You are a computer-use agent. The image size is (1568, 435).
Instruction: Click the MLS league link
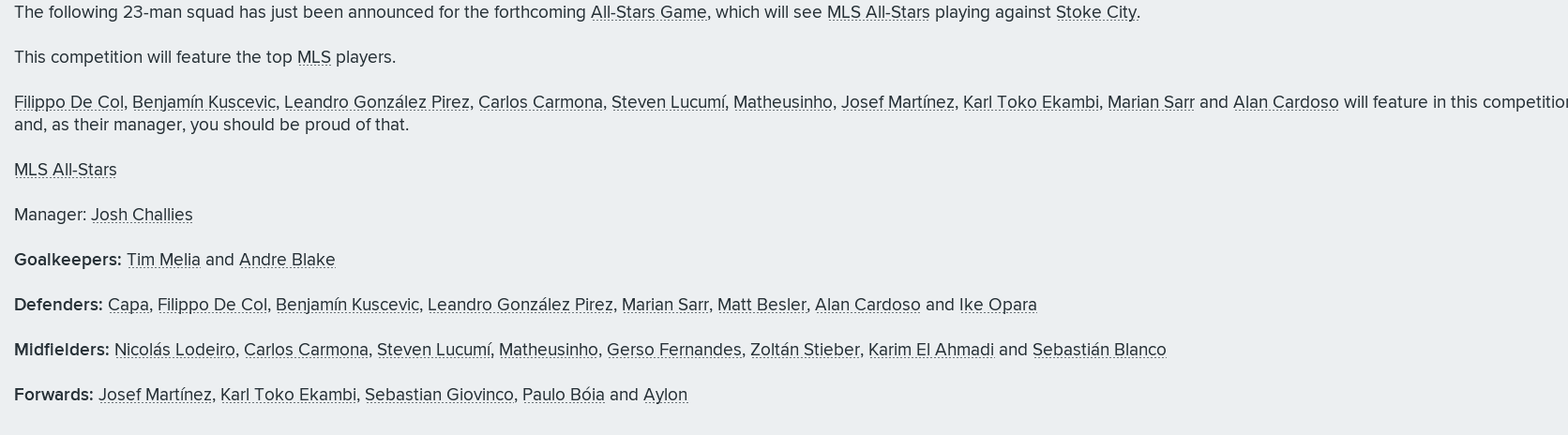[x=314, y=57]
